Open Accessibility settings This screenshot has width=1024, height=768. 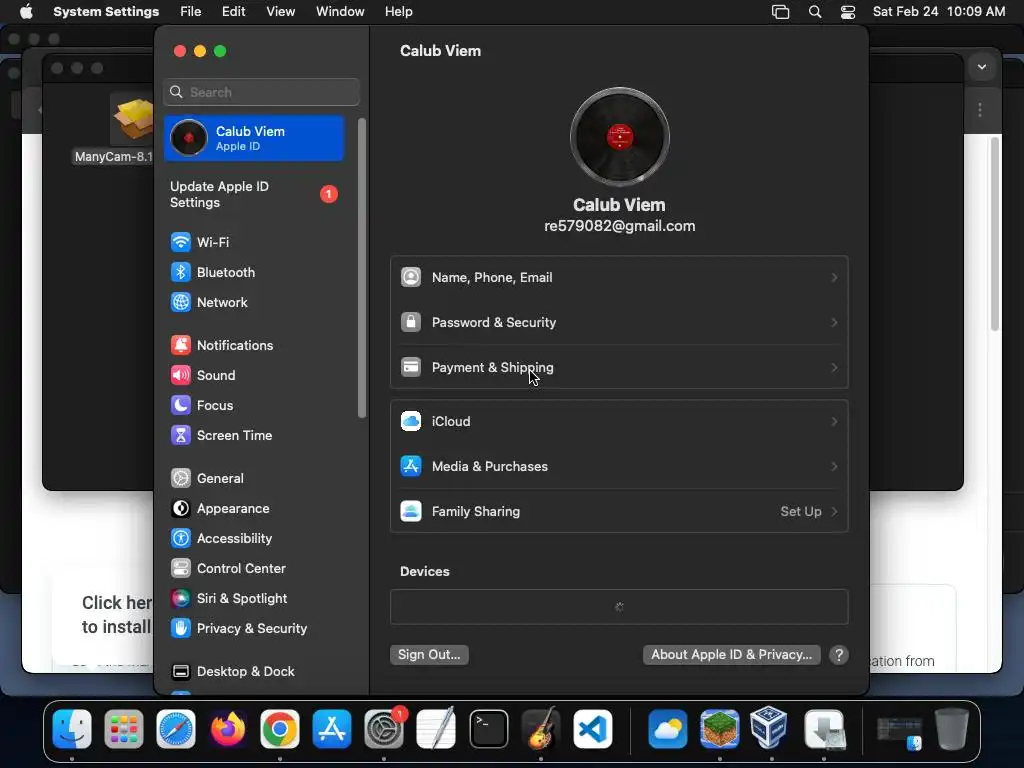pos(221,539)
